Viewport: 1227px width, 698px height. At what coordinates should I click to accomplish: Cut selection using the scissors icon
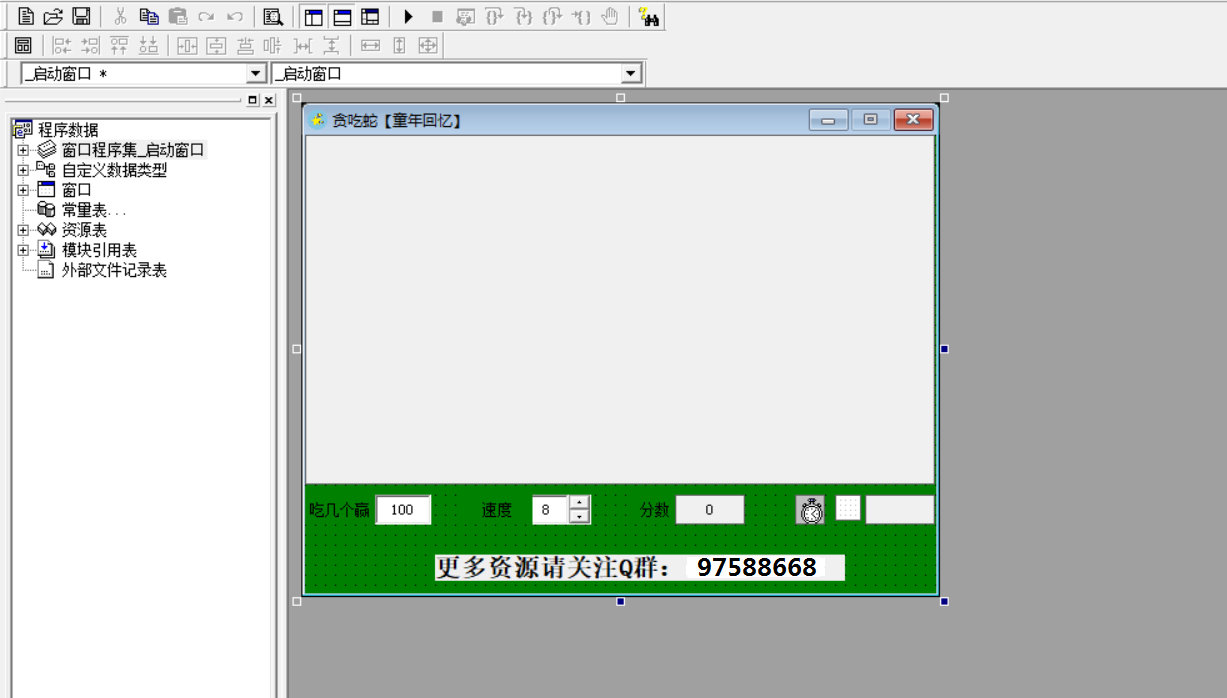click(120, 16)
